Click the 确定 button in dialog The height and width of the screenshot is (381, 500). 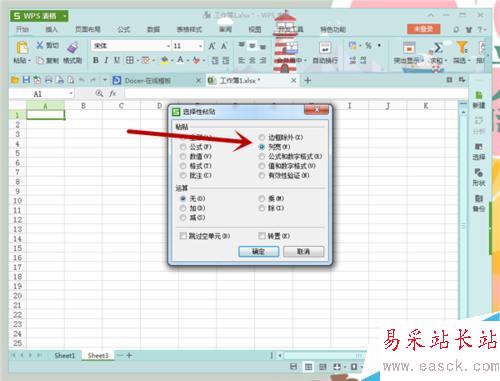(258, 251)
